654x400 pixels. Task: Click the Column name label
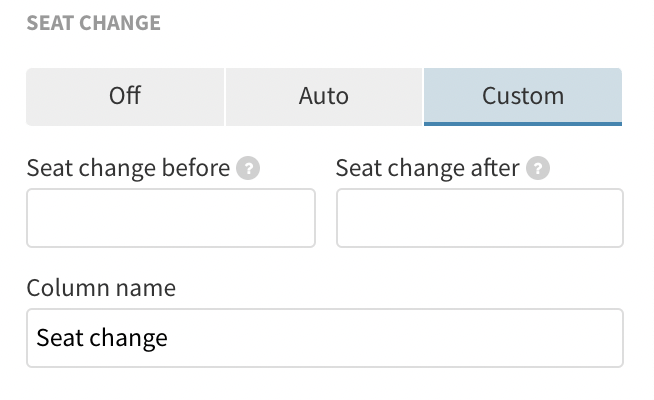[100, 288]
